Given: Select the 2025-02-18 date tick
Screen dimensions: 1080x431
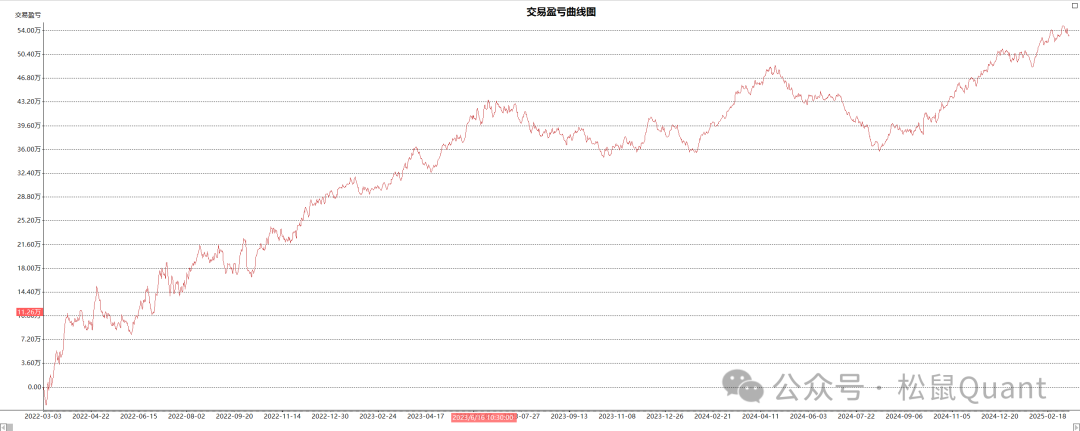Looking at the screenshot, I should 1048,416.
